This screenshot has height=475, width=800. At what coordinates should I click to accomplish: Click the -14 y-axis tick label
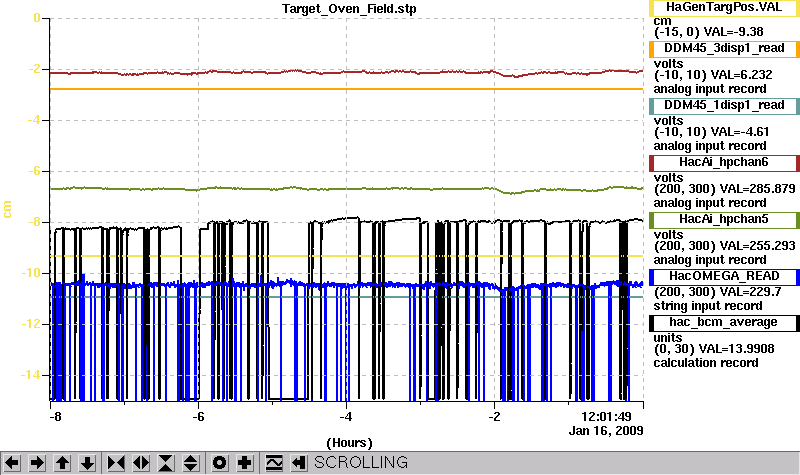[31, 375]
